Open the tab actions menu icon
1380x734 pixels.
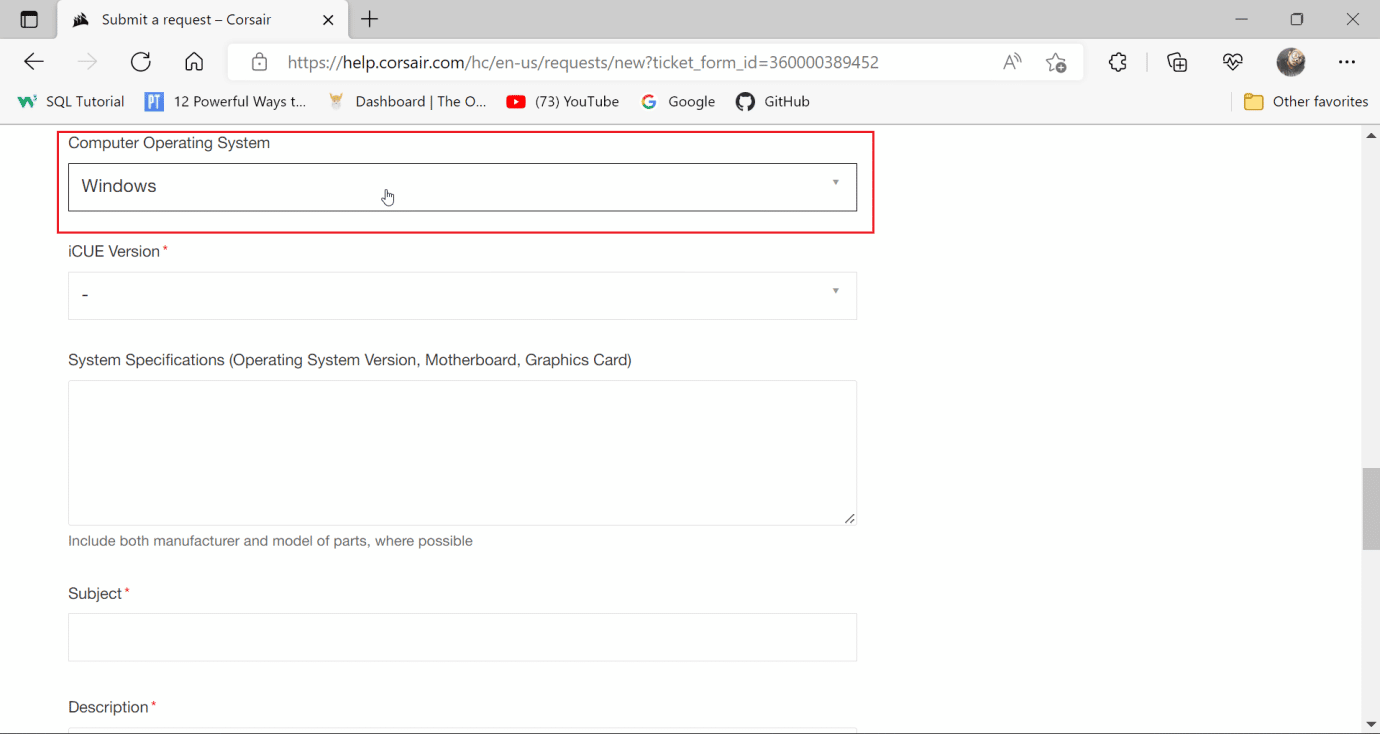click(x=29, y=20)
